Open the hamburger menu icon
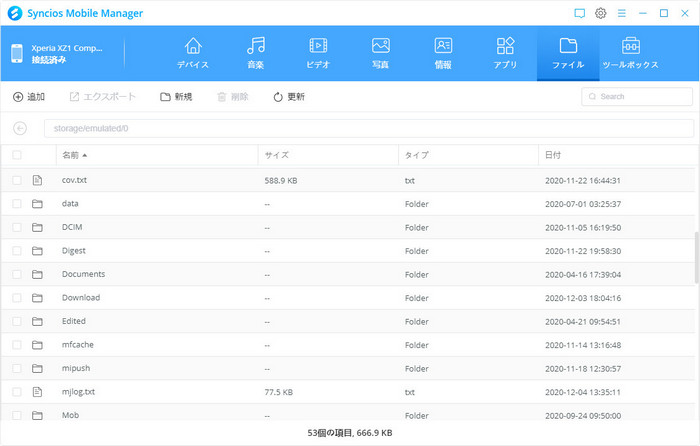Screen dimensions: 700x446 (x=621, y=13)
